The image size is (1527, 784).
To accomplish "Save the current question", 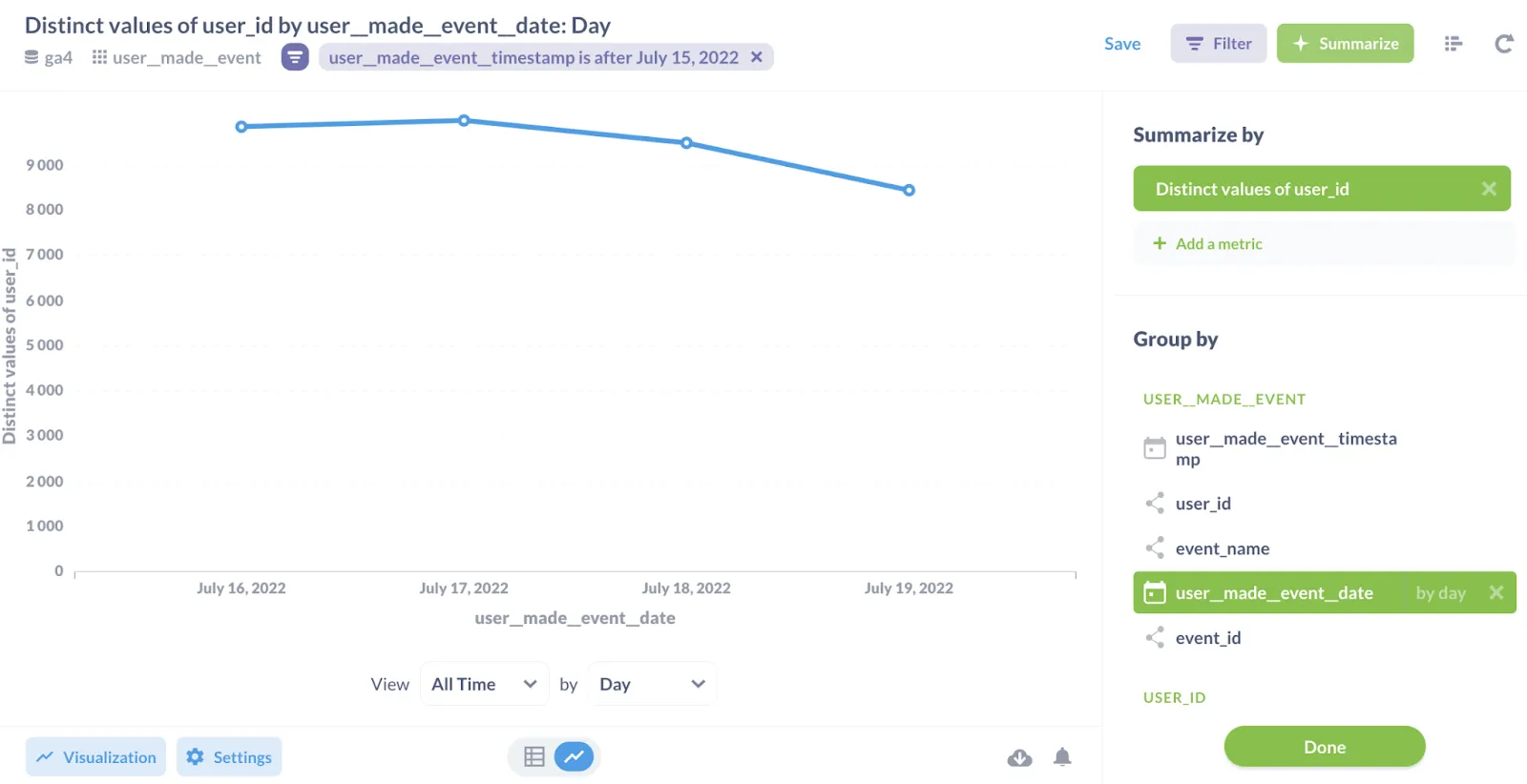I will click(1121, 43).
